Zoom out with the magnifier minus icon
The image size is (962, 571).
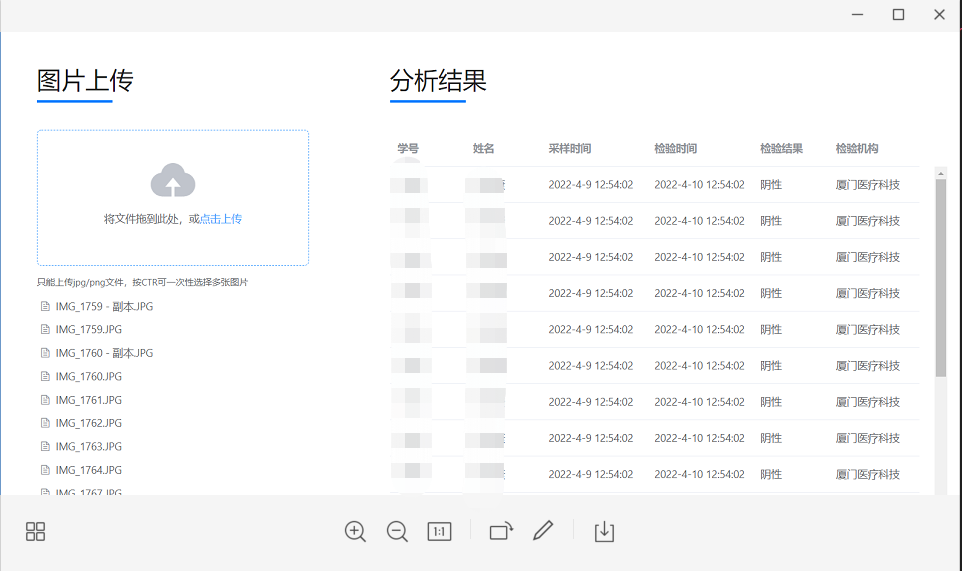(x=397, y=532)
